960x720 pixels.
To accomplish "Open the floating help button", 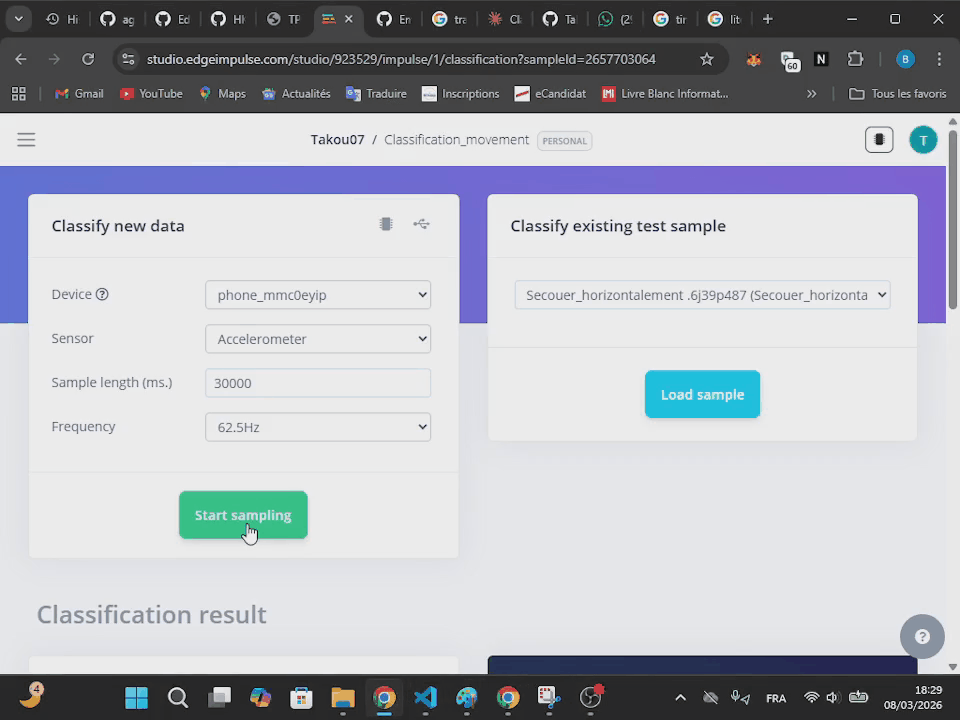I will [x=922, y=637].
